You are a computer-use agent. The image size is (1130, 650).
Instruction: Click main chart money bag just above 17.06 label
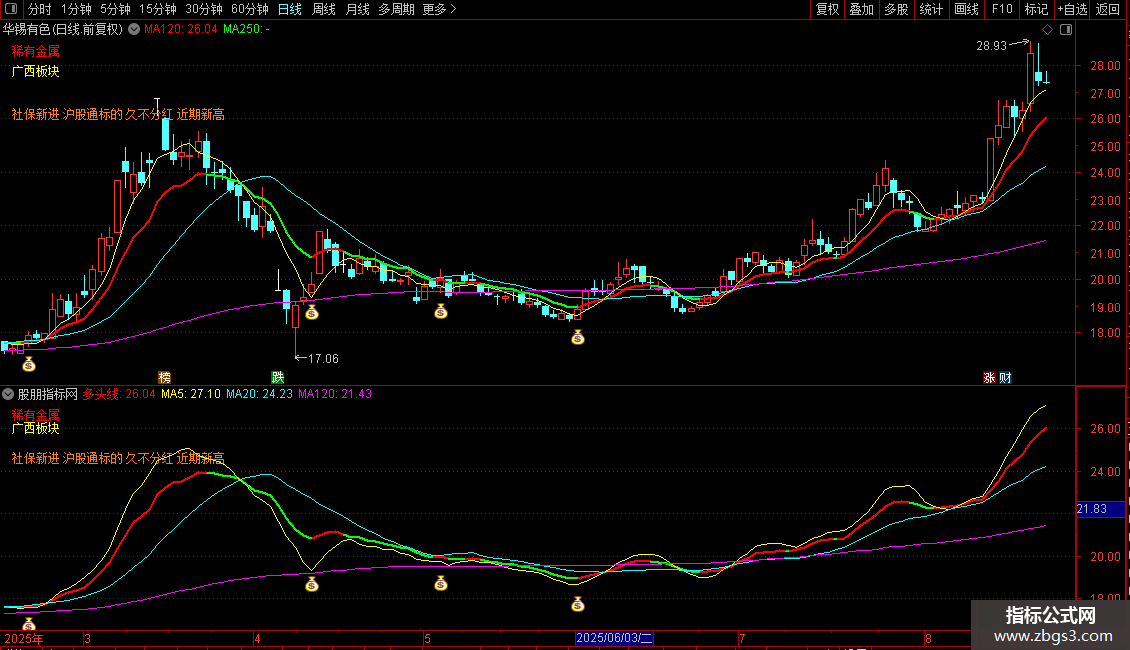[x=312, y=313]
